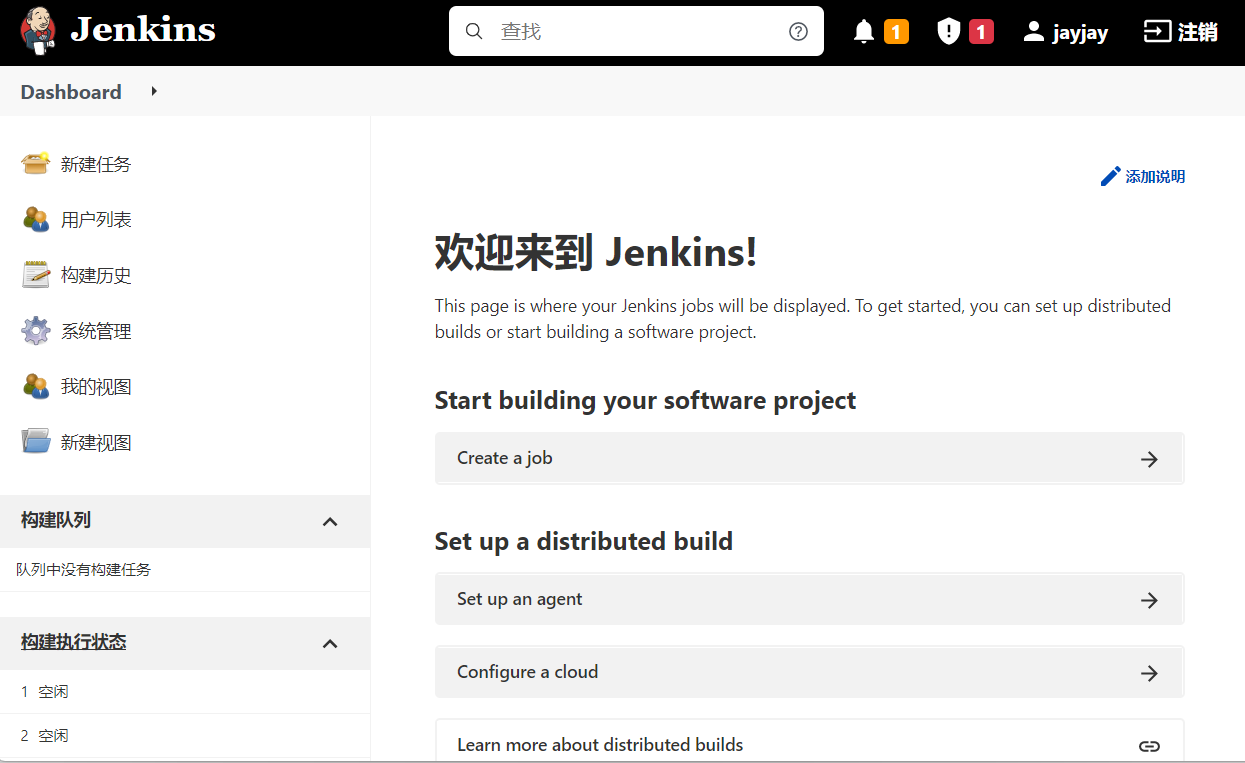This screenshot has height=763, width=1245.
Task: Click the 构建历史 notepad icon
Action: [x=36, y=275]
